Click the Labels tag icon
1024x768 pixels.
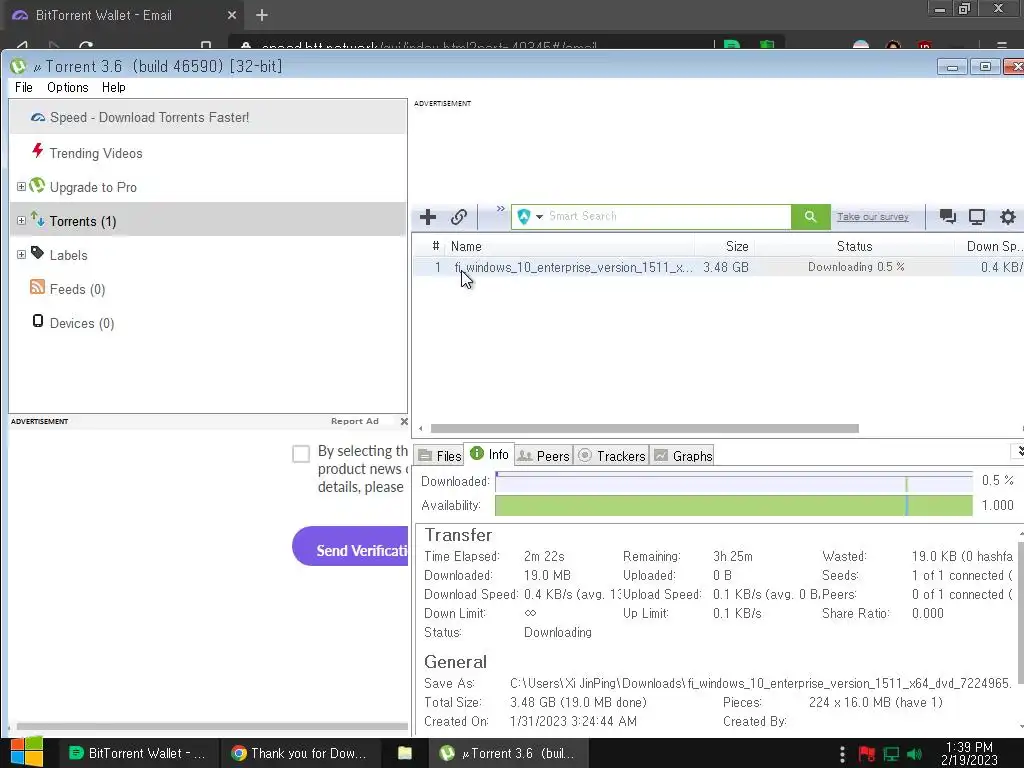[x=37, y=252]
